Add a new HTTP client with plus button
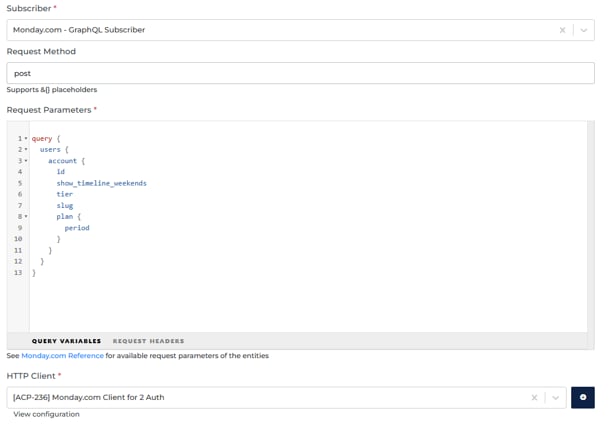 pyautogui.click(x=583, y=397)
